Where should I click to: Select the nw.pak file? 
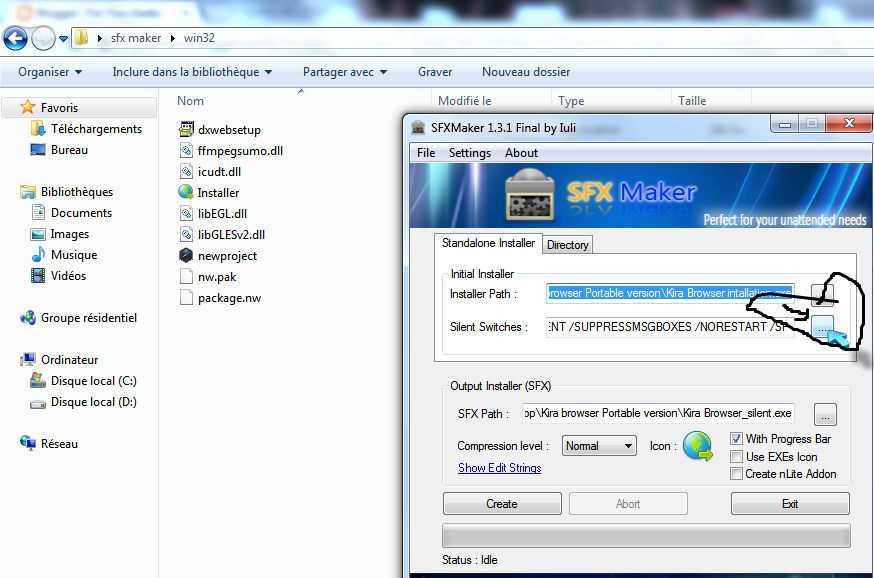point(208,276)
